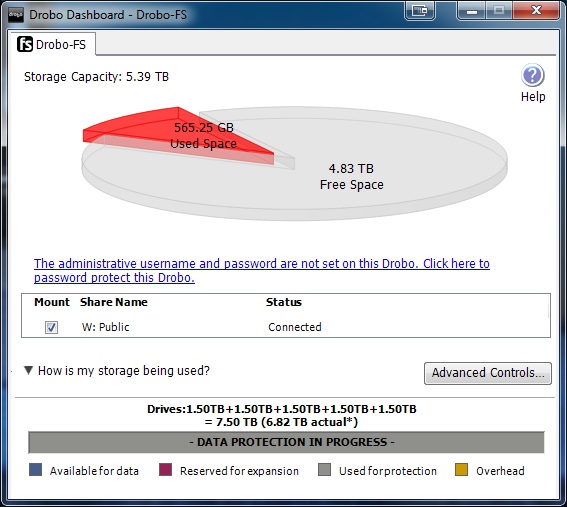Viewport: 567px width, 507px height.
Task: Click the gray Used for protection swatch
Action: coord(324,470)
